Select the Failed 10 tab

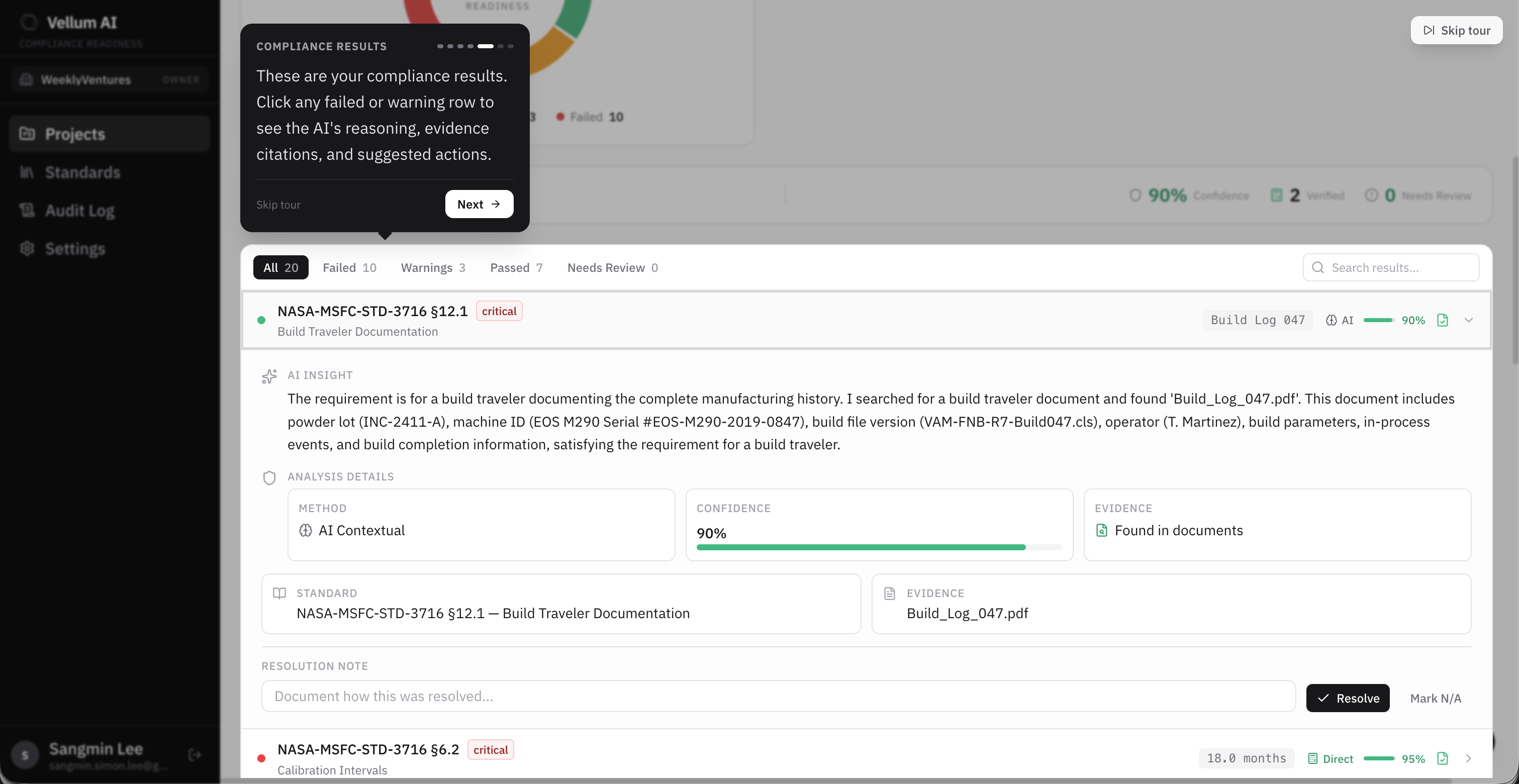[x=349, y=268]
